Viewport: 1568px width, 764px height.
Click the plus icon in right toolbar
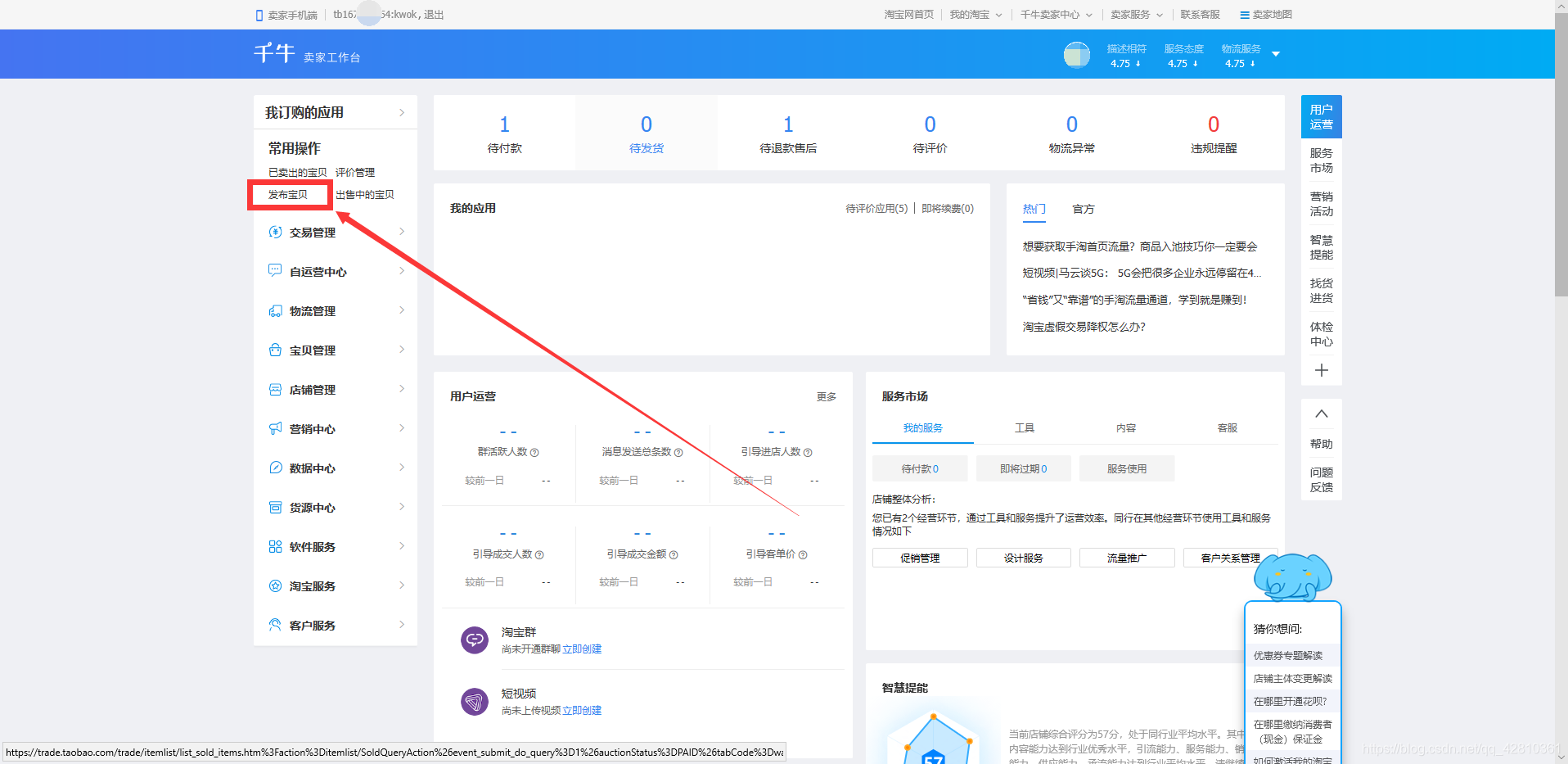[1321, 370]
